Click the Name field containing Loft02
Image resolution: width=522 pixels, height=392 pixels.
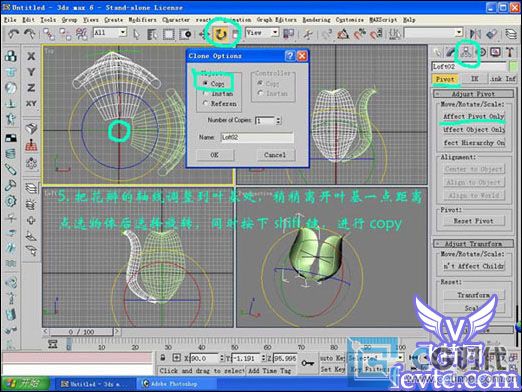click(x=257, y=137)
